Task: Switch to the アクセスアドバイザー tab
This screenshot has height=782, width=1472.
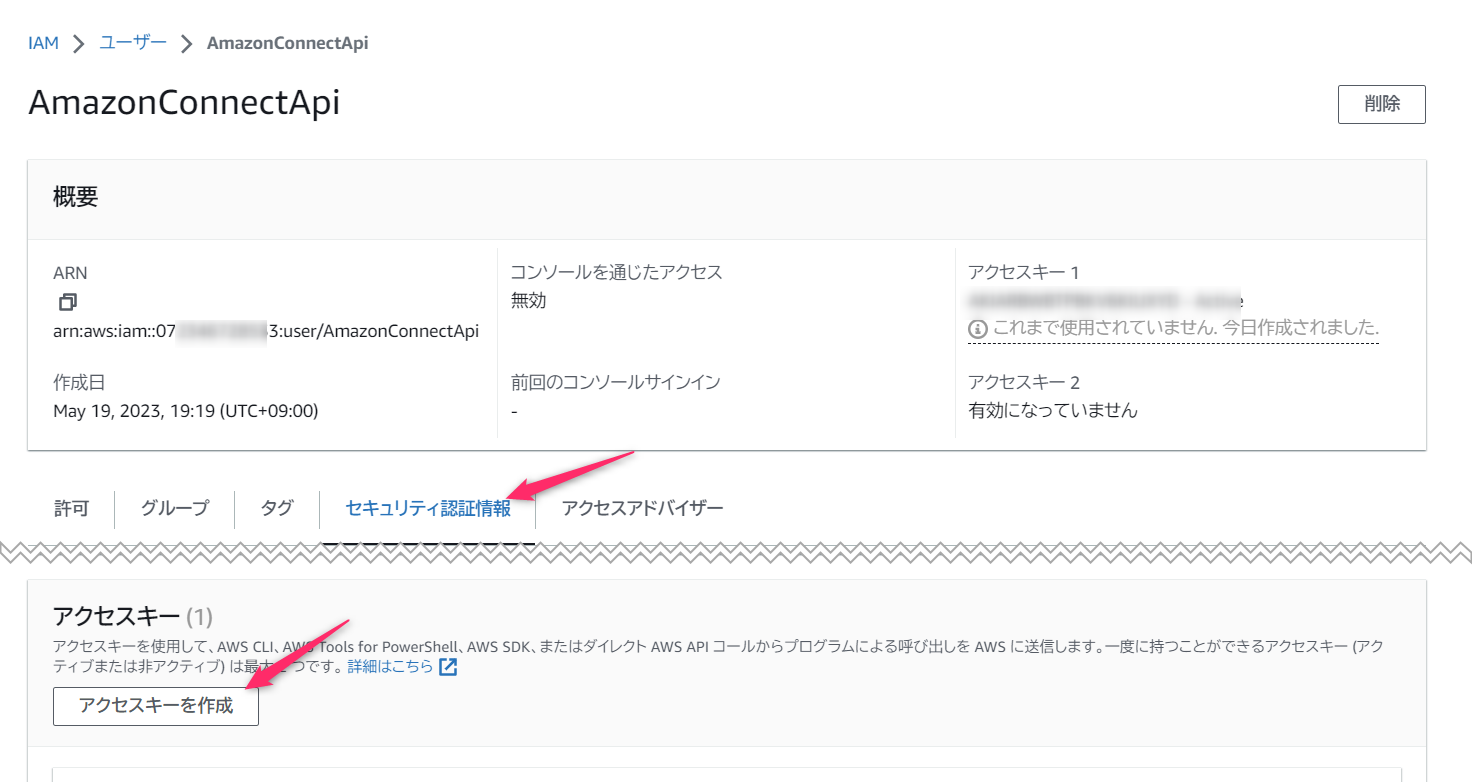Action: pyautogui.click(x=642, y=508)
